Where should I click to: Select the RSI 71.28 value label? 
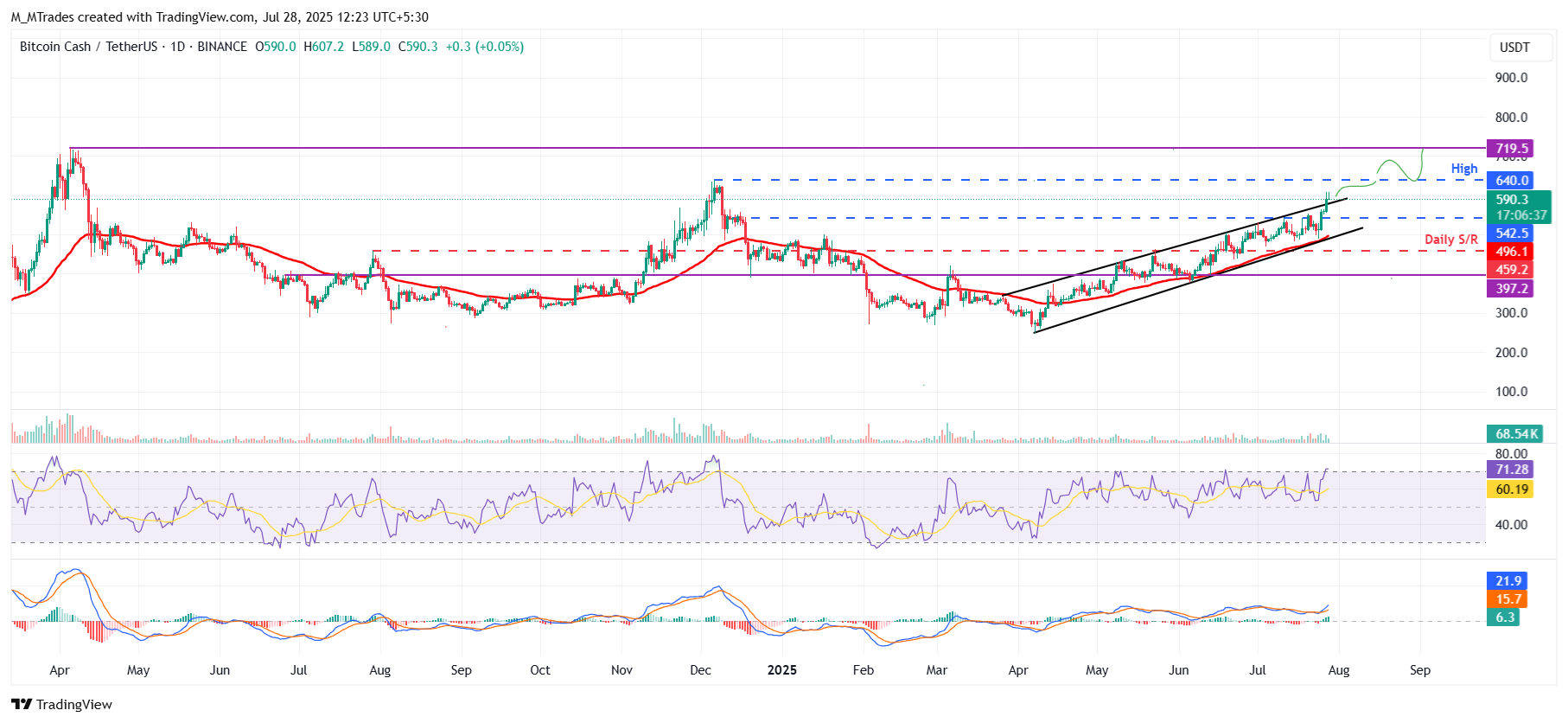pyautogui.click(x=1511, y=470)
